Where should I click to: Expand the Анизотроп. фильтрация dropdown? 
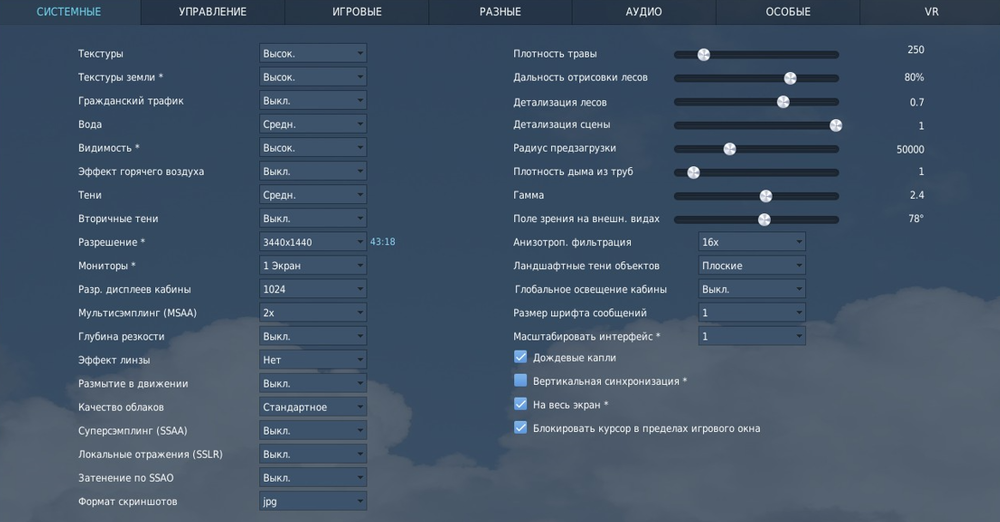tap(751, 242)
